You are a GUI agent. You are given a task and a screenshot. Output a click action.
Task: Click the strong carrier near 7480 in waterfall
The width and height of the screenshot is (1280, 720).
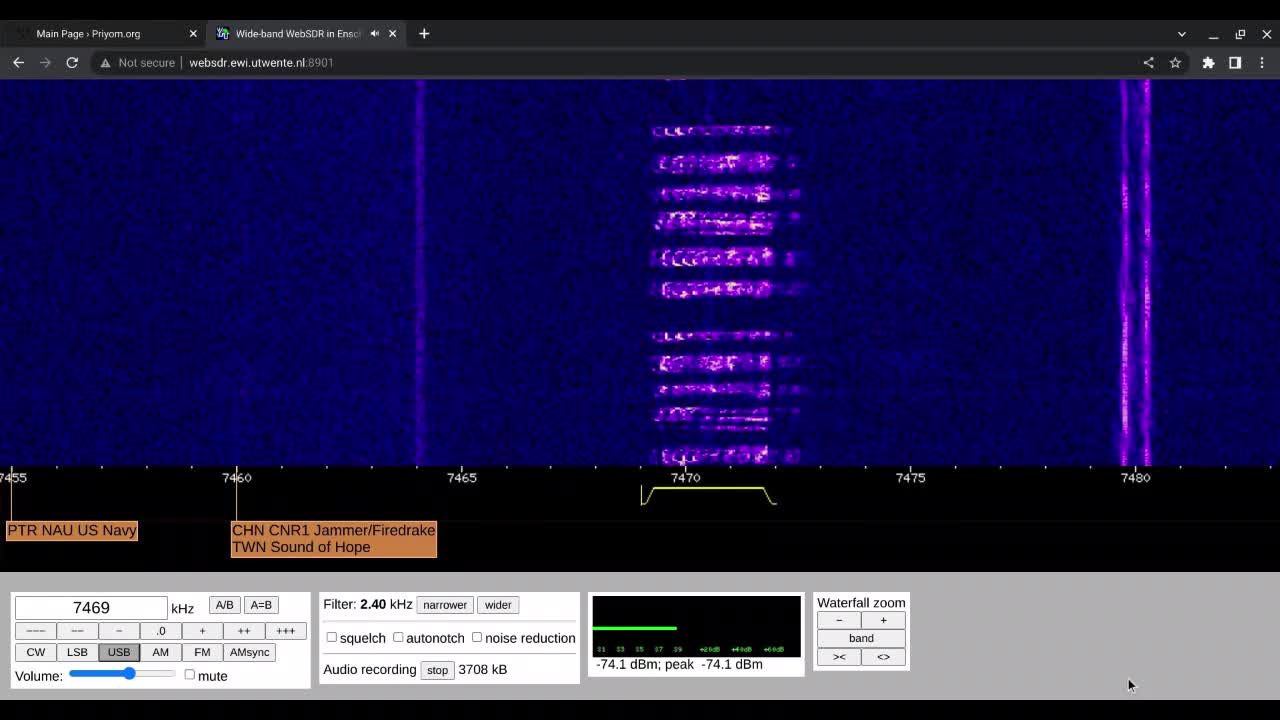click(1135, 272)
